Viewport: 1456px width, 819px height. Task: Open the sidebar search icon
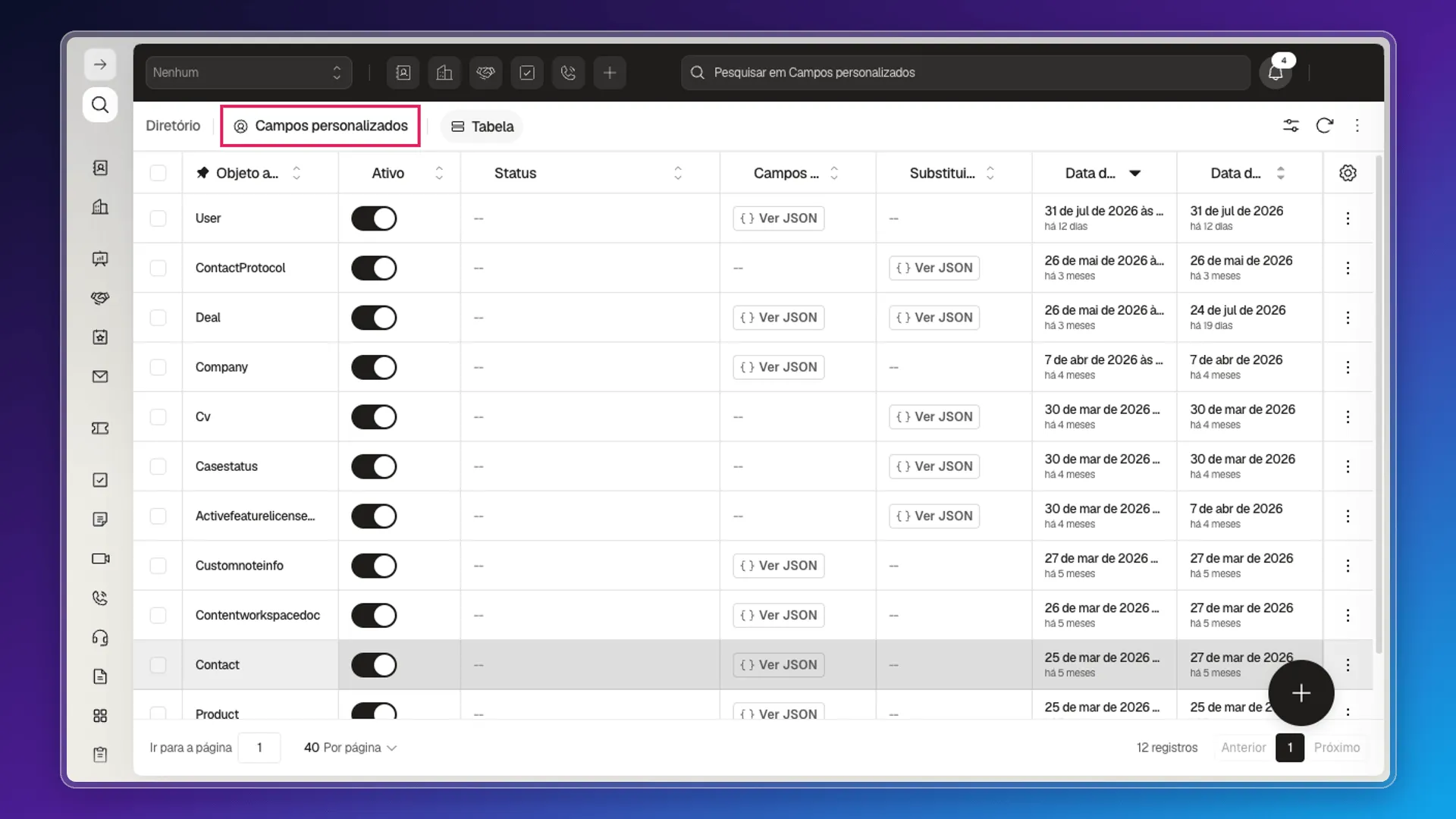(x=100, y=105)
